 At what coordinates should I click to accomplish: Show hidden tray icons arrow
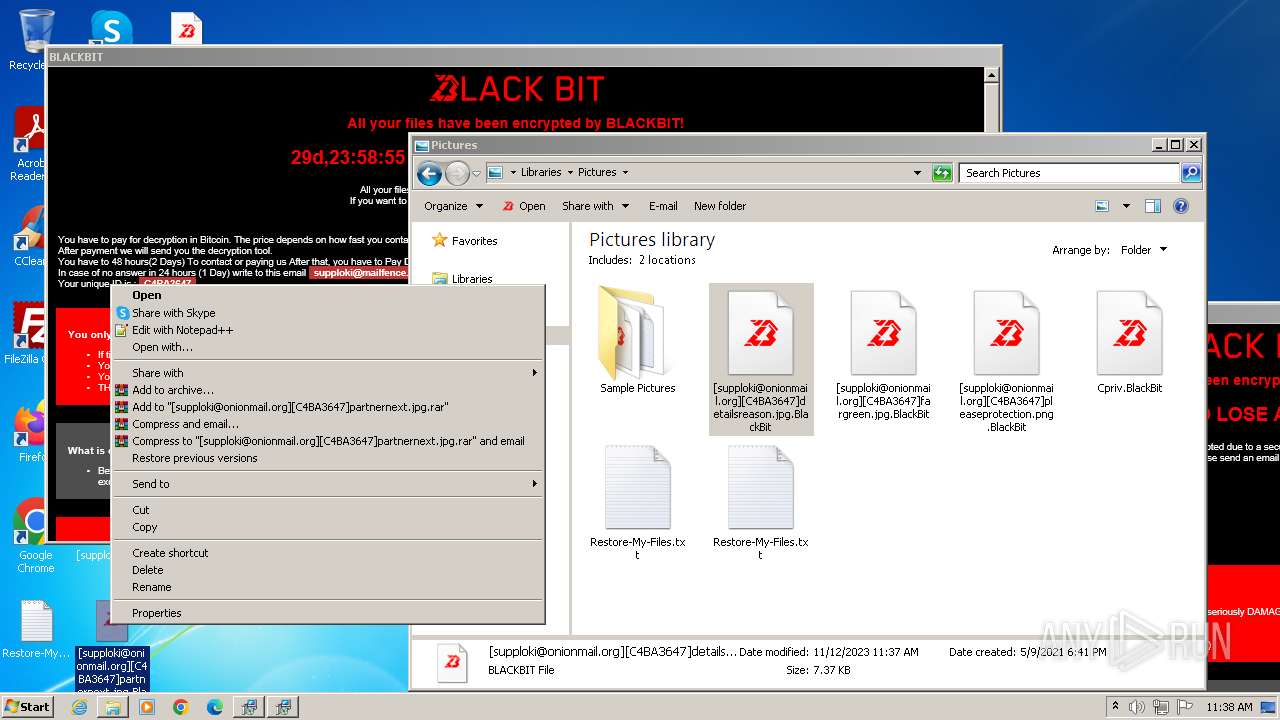point(1115,707)
